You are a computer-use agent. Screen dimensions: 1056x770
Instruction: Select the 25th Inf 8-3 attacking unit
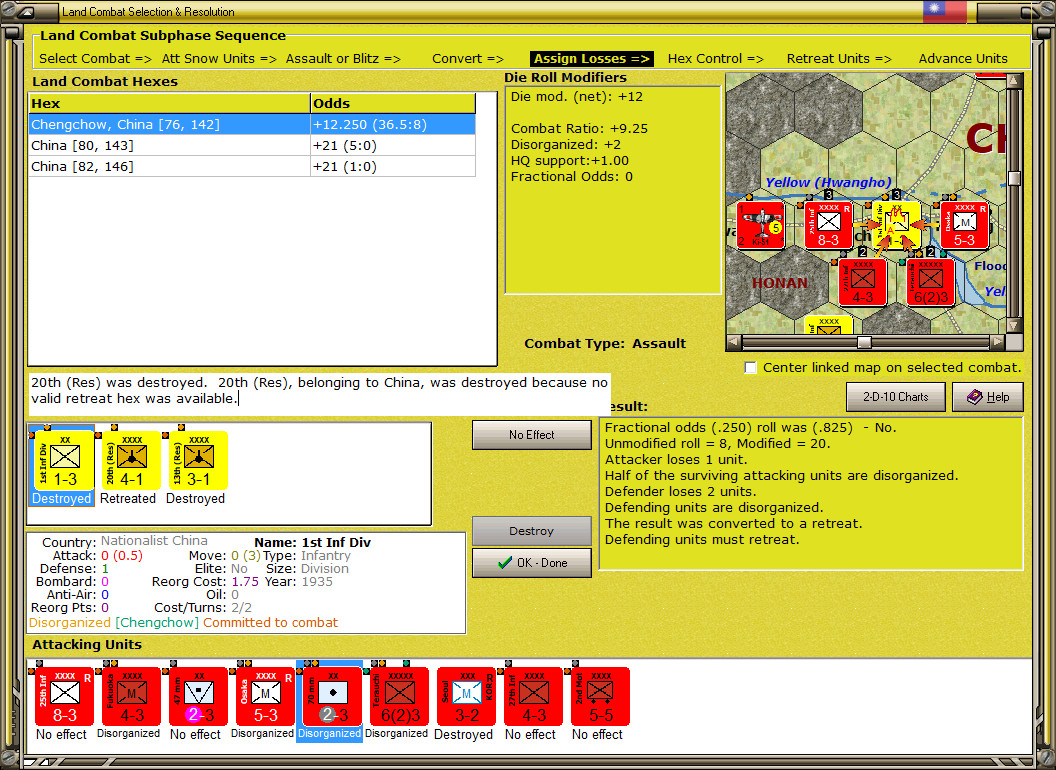pyautogui.click(x=64, y=697)
